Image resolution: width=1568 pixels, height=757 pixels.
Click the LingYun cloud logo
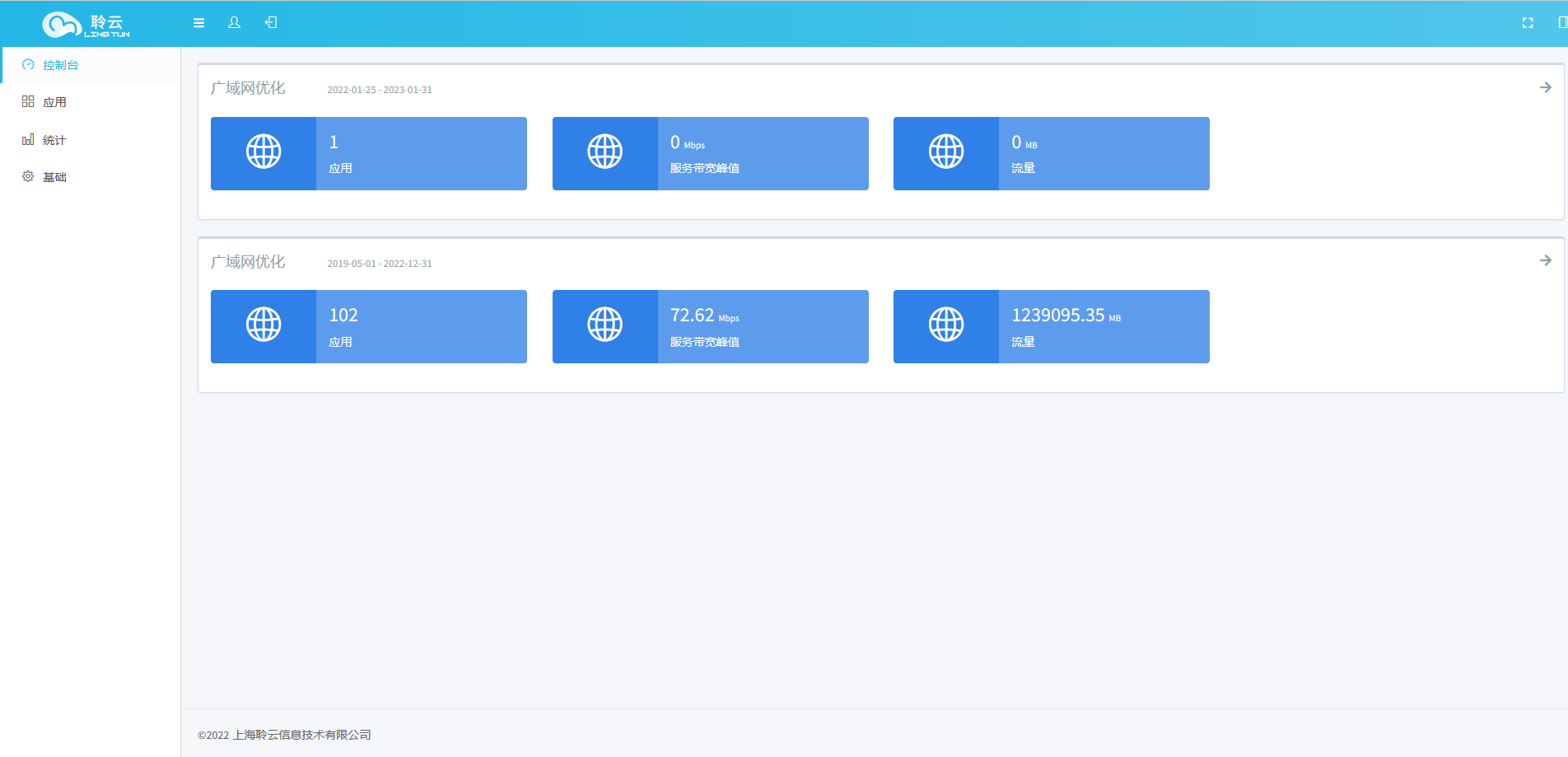coord(86,25)
